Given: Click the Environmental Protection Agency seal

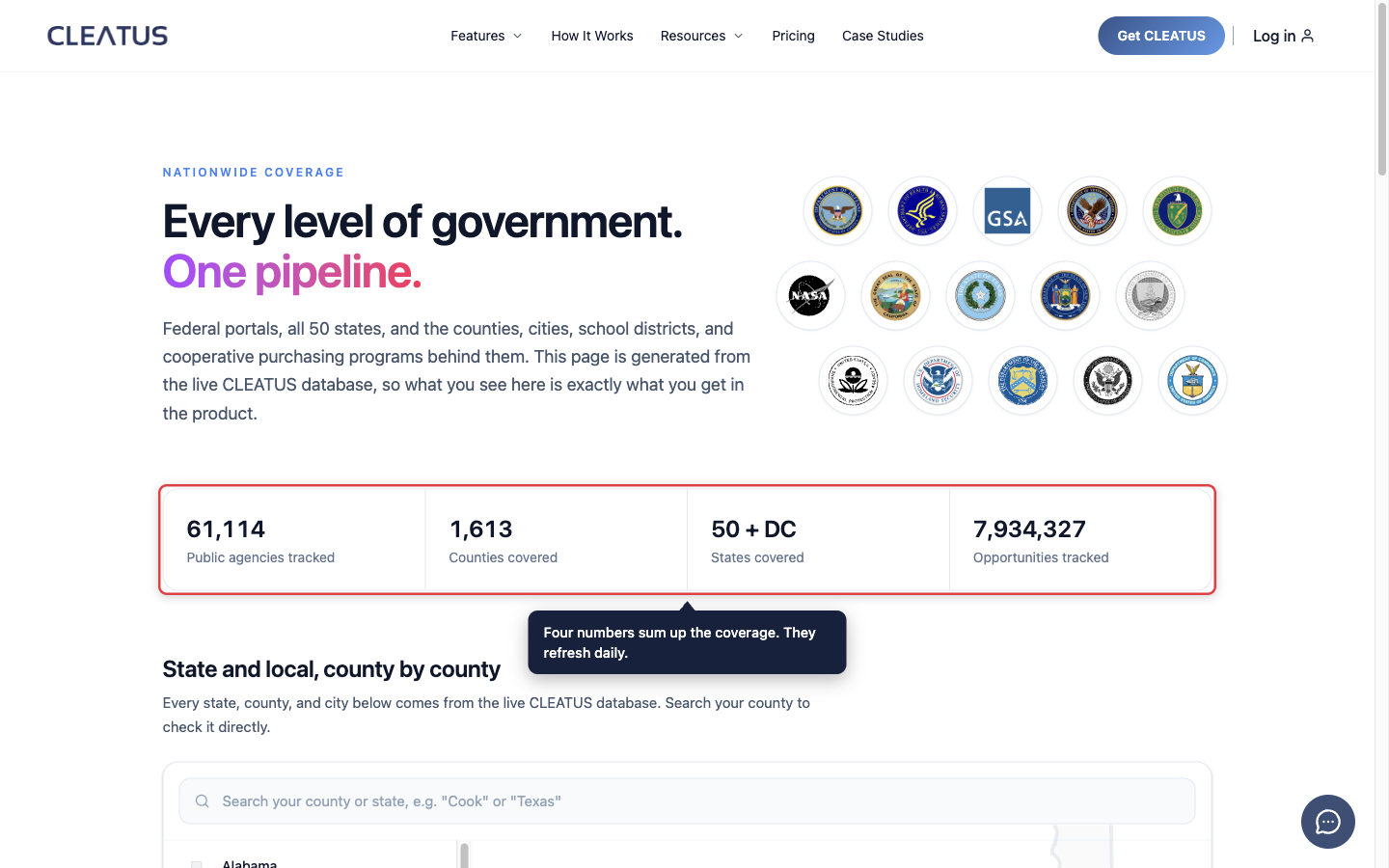Looking at the screenshot, I should tap(853, 381).
